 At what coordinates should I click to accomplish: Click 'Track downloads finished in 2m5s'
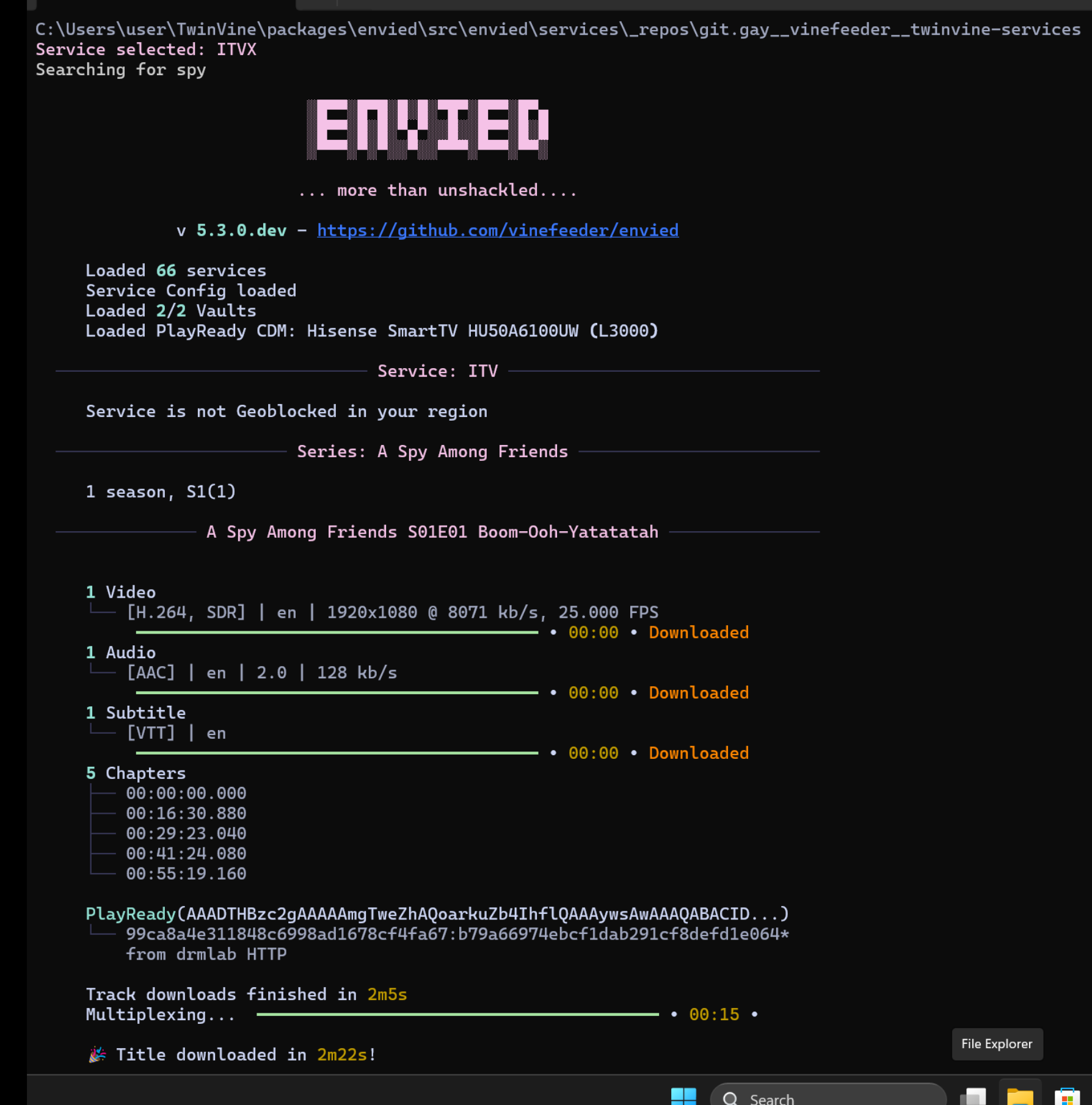(246, 995)
